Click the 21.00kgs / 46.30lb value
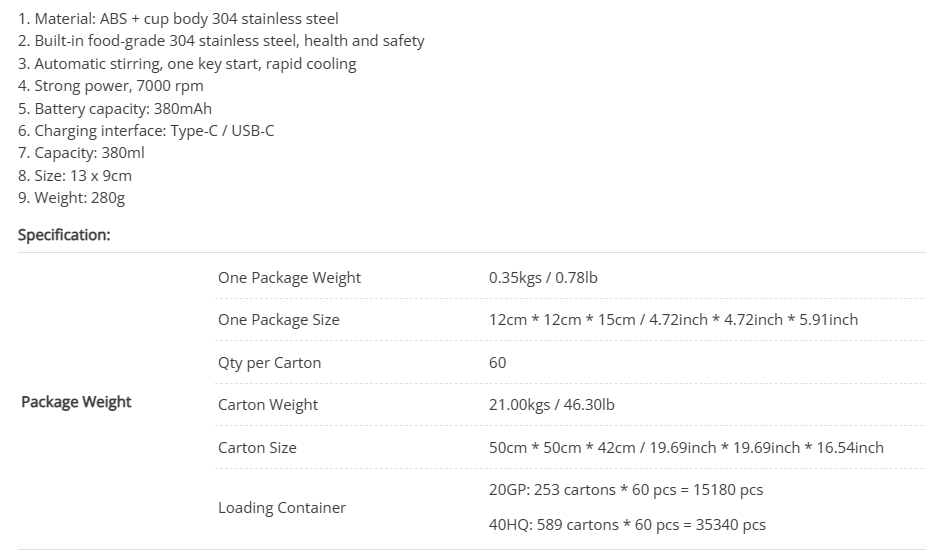 click(x=552, y=405)
